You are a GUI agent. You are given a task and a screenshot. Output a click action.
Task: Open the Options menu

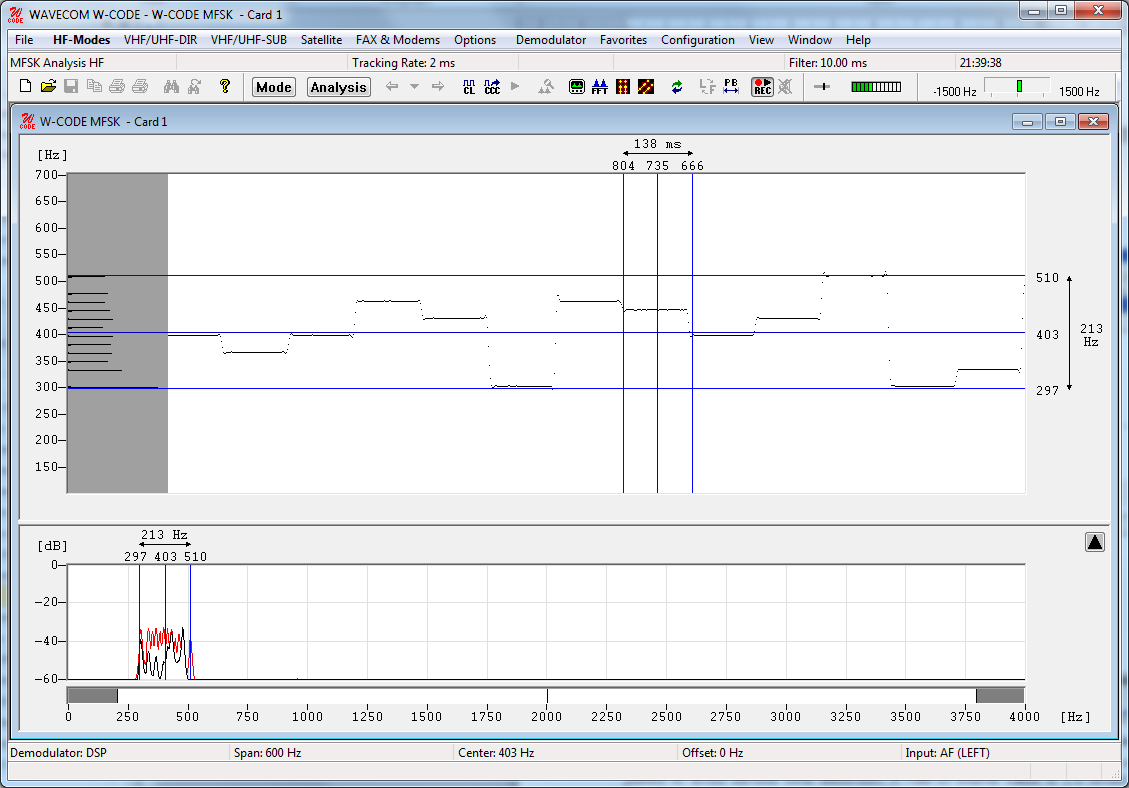(x=475, y=40)
